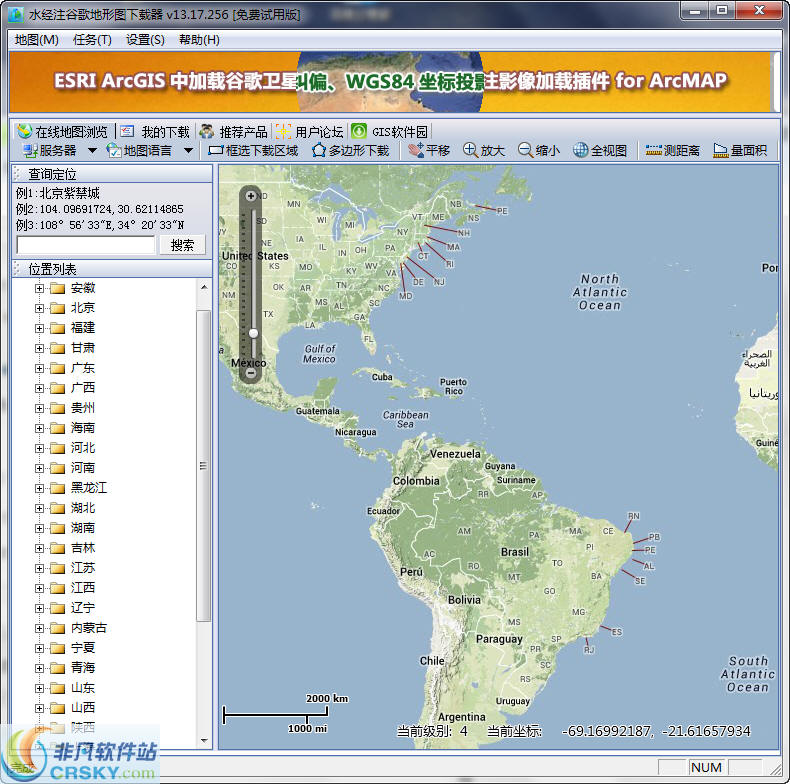Click the 辽宁 folder icon
The image size is (790, 784).
click(x=57, y=608)
